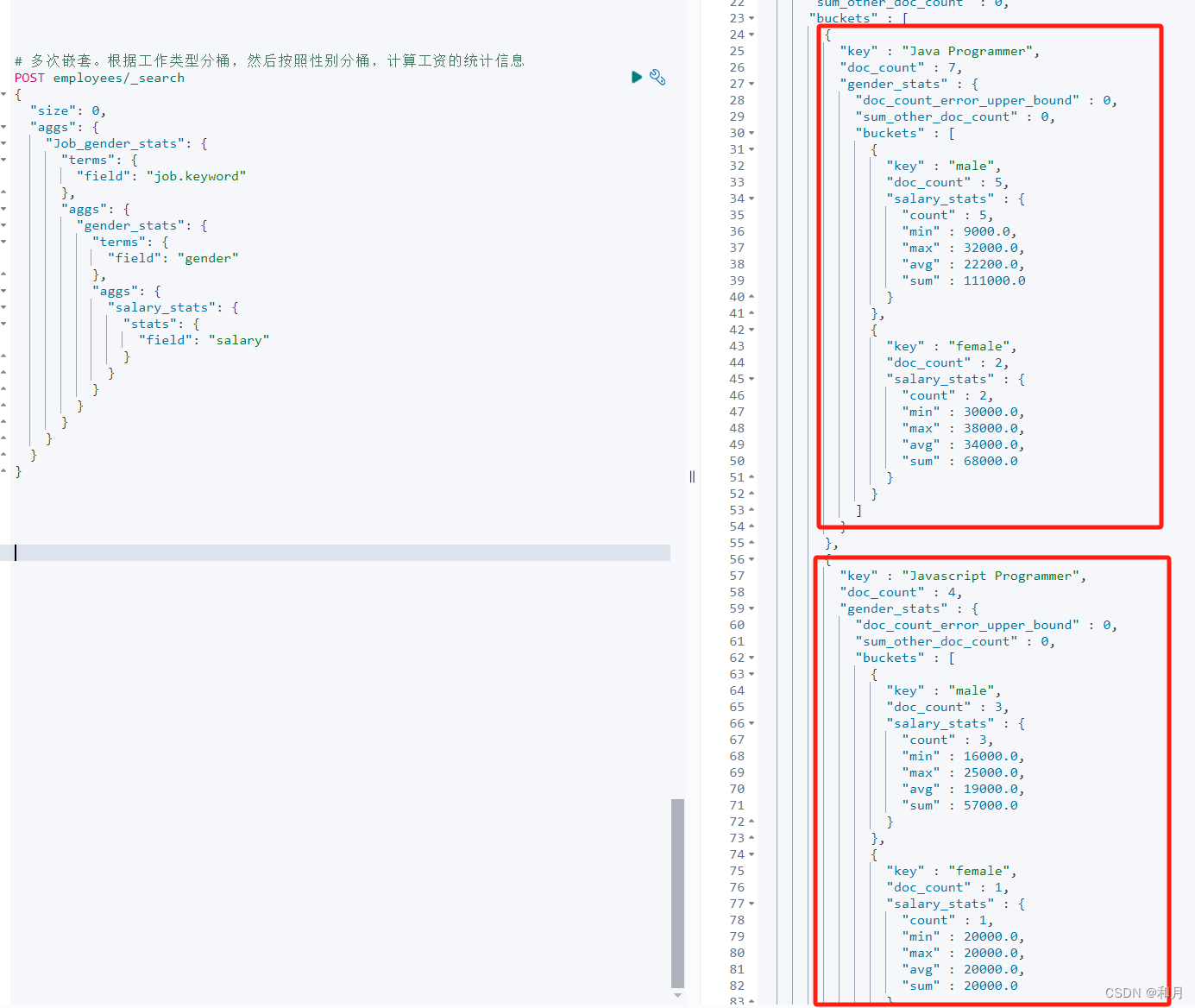Click the "avg" : 34000.0 value
The image size is (1195, 1008).
tap(990, 444)
